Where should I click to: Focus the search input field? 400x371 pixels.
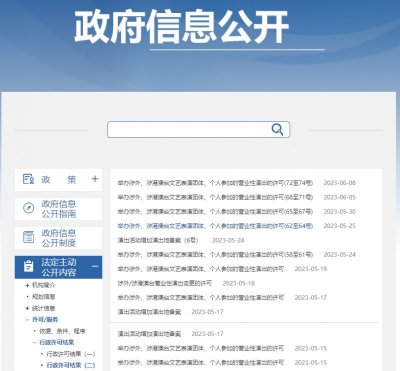(x=189, y=130)
